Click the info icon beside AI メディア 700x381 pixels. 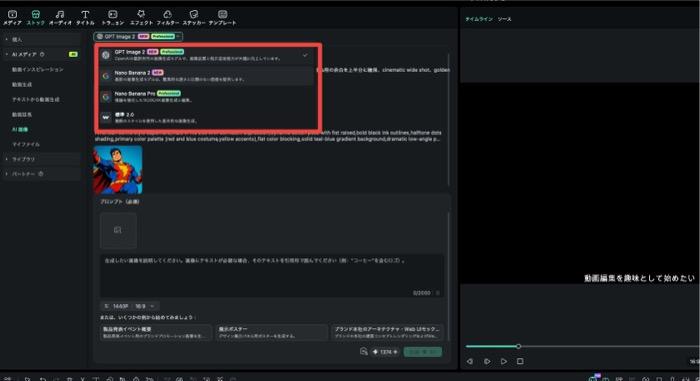click(x=42, y=54)
